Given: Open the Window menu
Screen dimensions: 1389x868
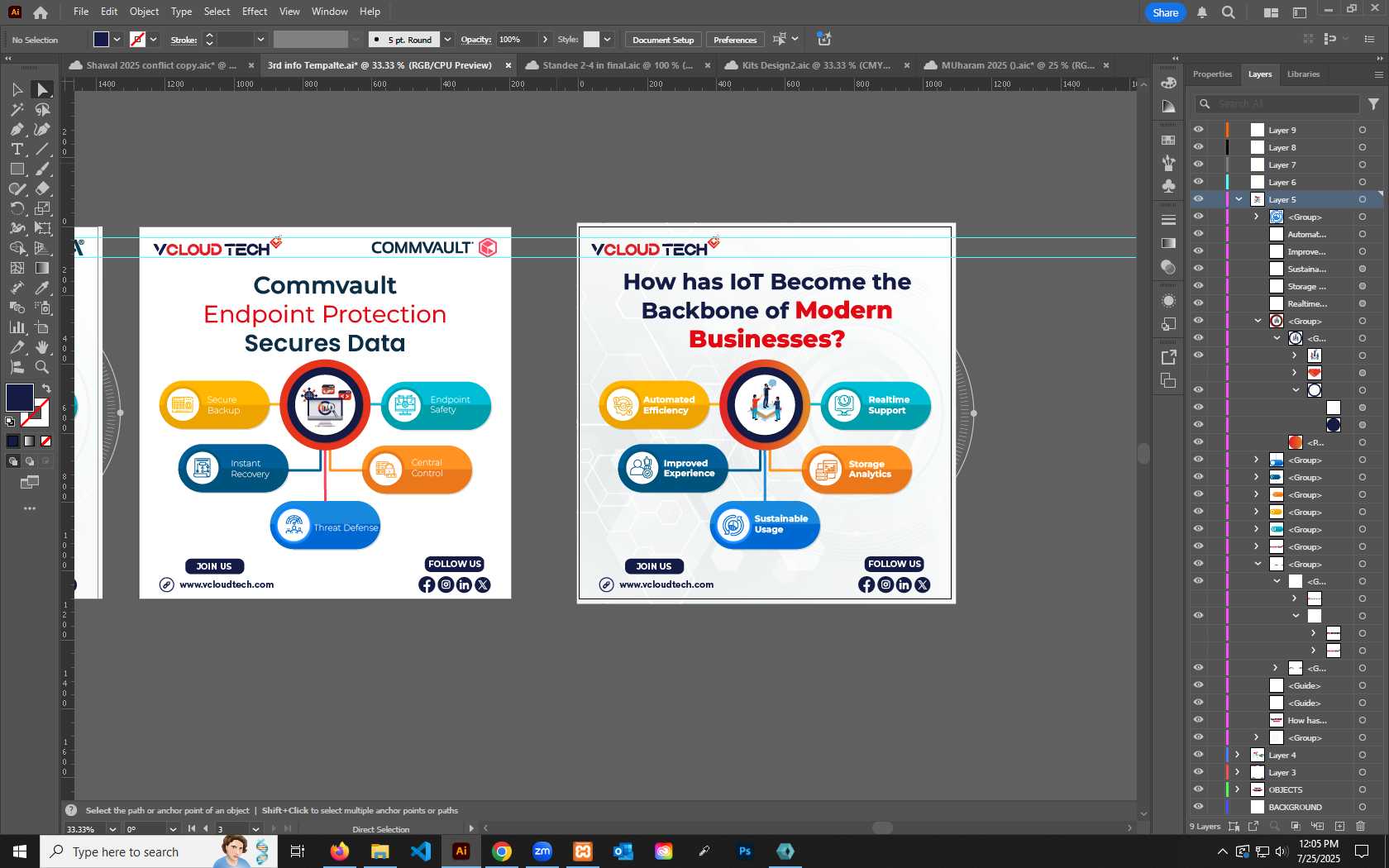Looking at the screenshot, I should coord(329,12).
